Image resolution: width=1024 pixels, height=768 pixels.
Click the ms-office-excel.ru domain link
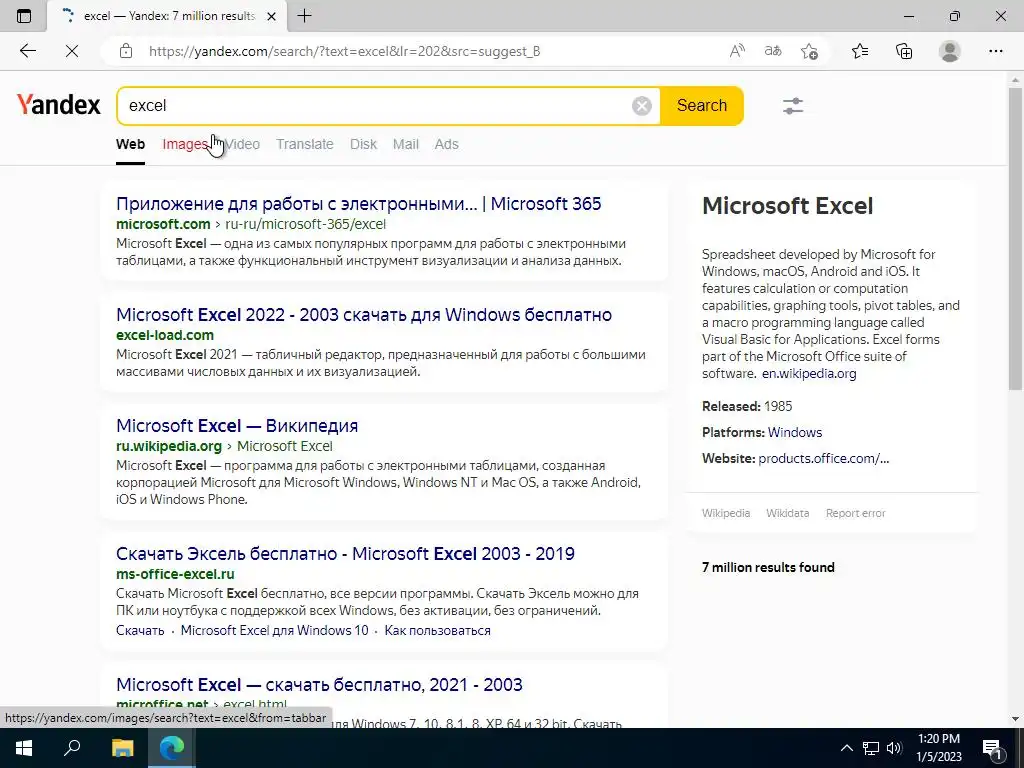point(175,574)
